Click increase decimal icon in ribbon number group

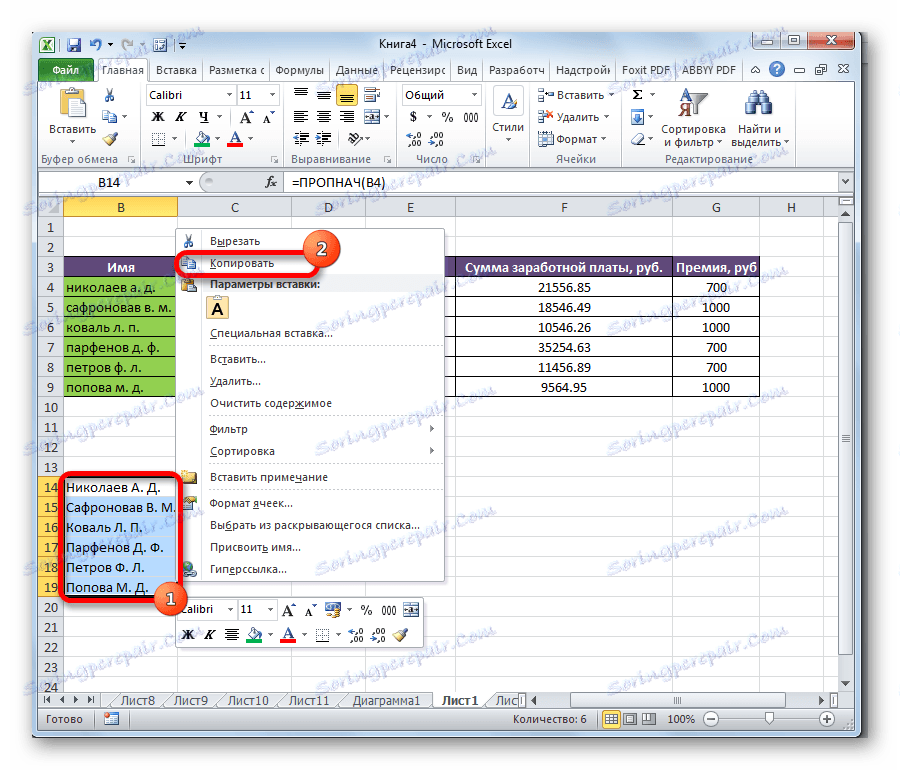pyautogui.click(x=414, y=139)
